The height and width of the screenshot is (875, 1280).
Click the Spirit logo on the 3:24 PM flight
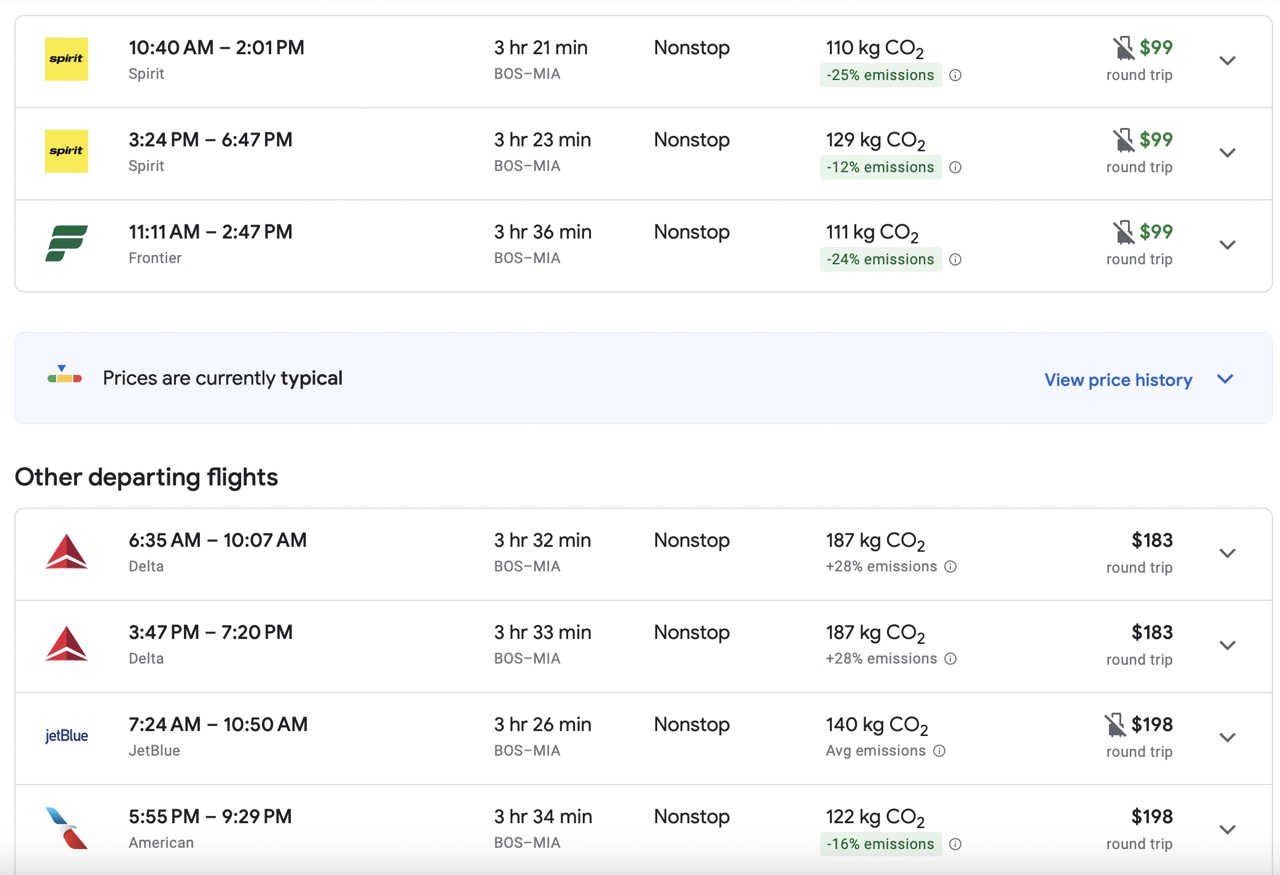click(x=66, y=151)
